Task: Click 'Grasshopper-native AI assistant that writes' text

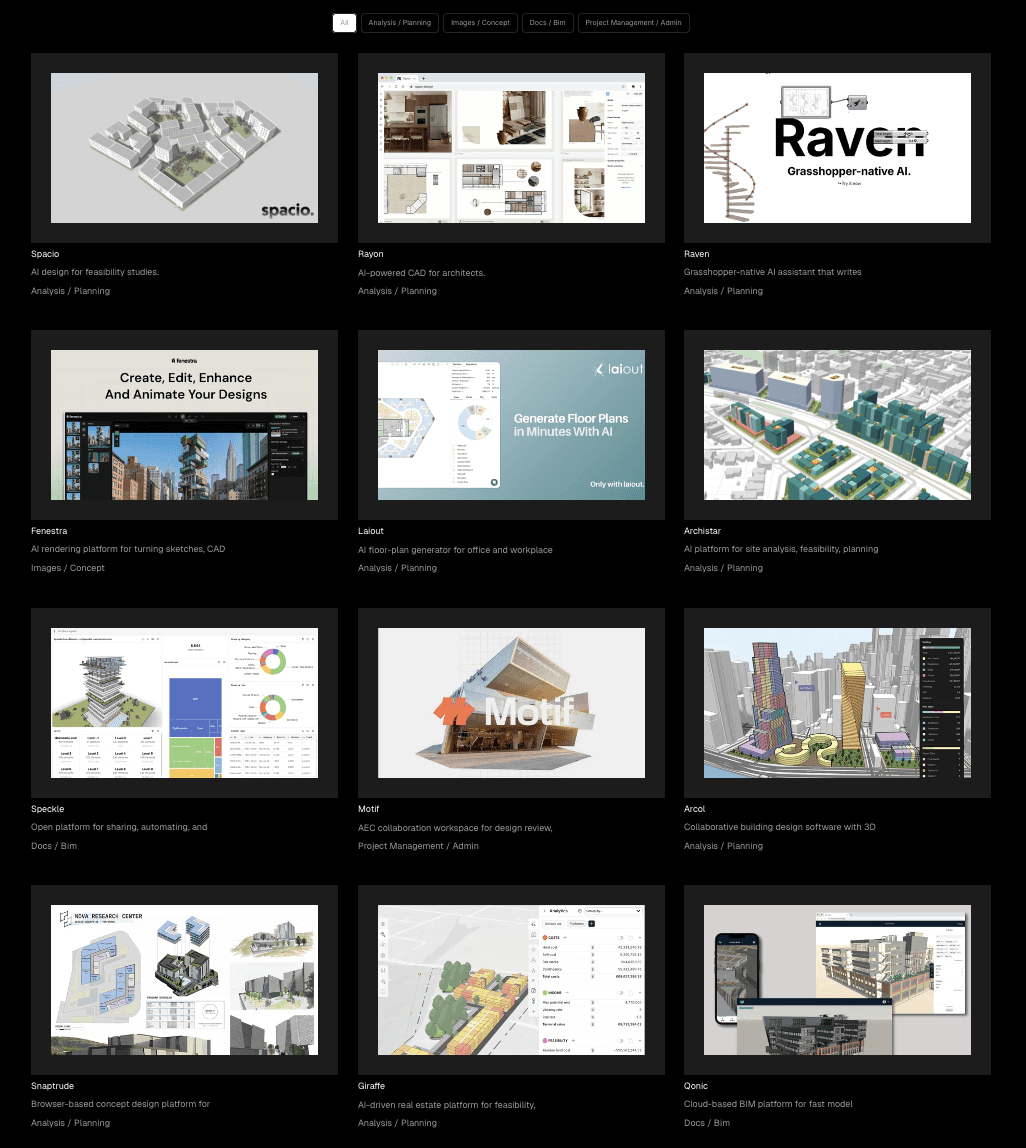Action: click(x=773, y=272)
